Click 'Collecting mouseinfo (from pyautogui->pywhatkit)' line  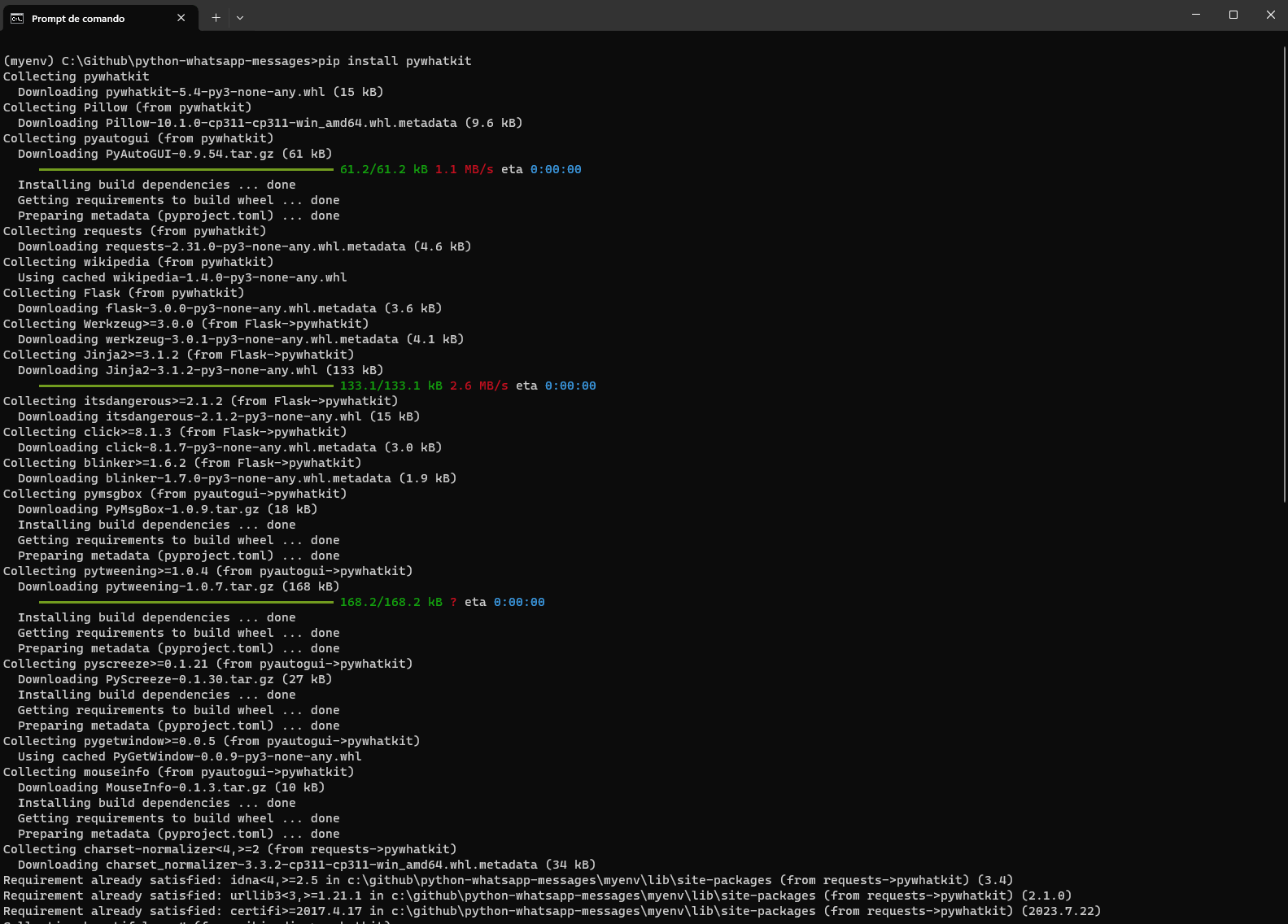178,772
